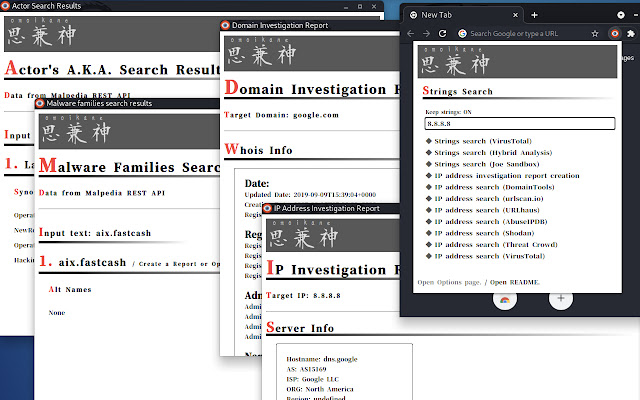Run IP address search (Shodan)
Screen dimensions: 640x400
coord(484,233)
